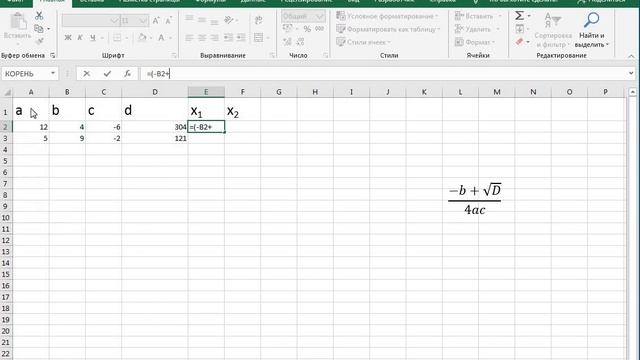The width and height of the screenshot is (640, 360).
Task: Open Сортировка и фильтр
Action: [x=553, y=30]
